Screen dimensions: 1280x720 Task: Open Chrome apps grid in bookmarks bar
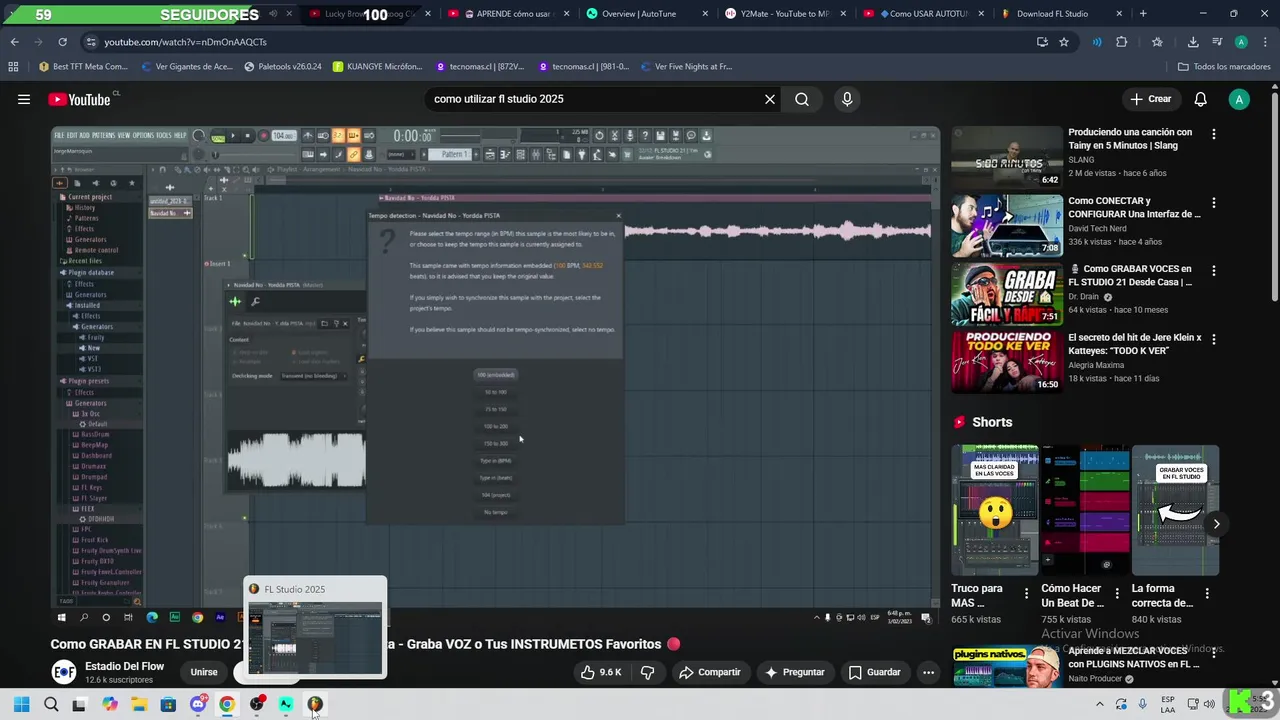point(13,67)
